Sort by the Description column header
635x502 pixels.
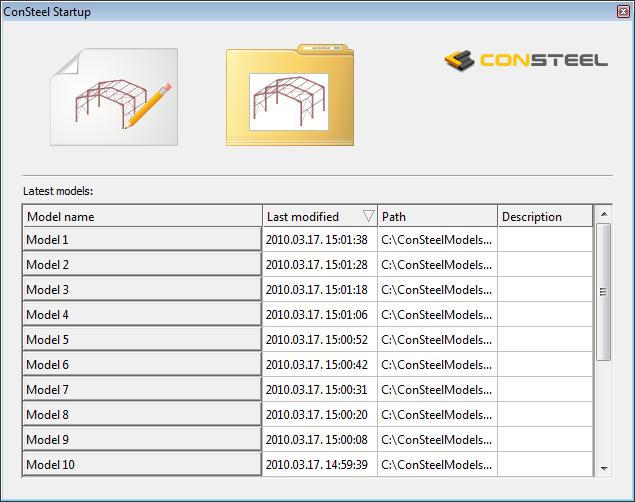(545, 216)
